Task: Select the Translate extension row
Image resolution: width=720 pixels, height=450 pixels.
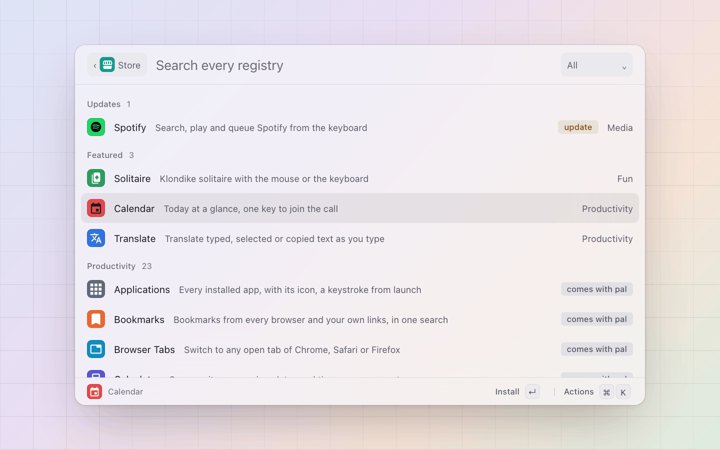Action: pos(360,238)
